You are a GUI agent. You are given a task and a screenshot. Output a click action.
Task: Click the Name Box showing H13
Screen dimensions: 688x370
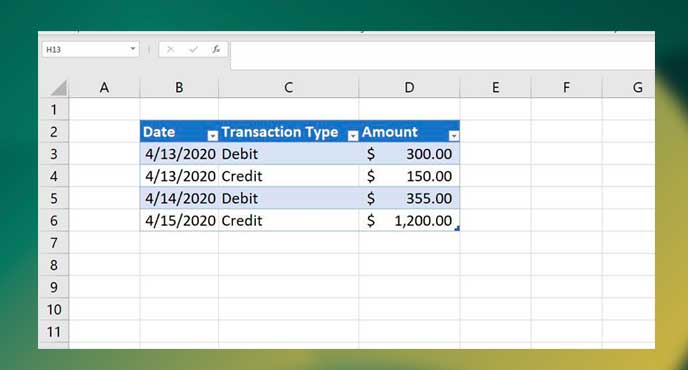tap(90, 50)
